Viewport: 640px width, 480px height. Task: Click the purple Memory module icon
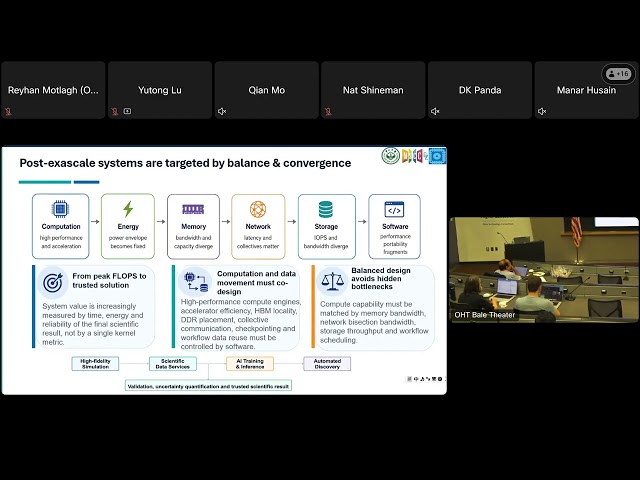193,209
